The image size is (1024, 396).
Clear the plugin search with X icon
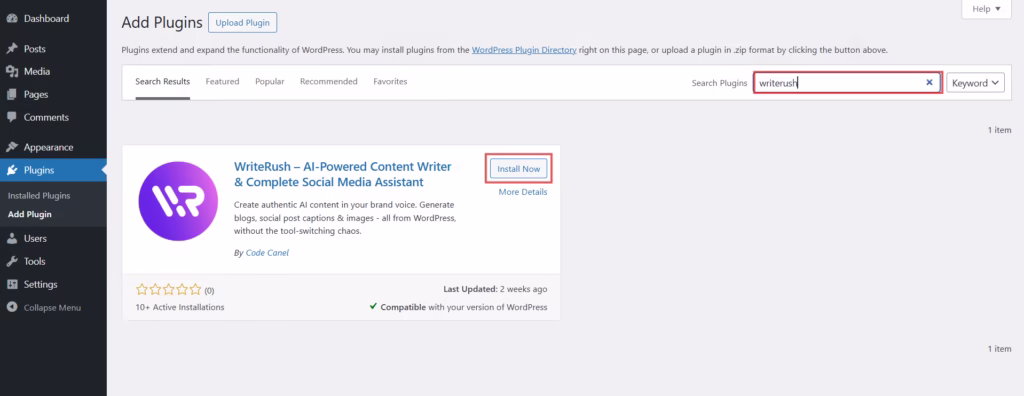(929, 83)
